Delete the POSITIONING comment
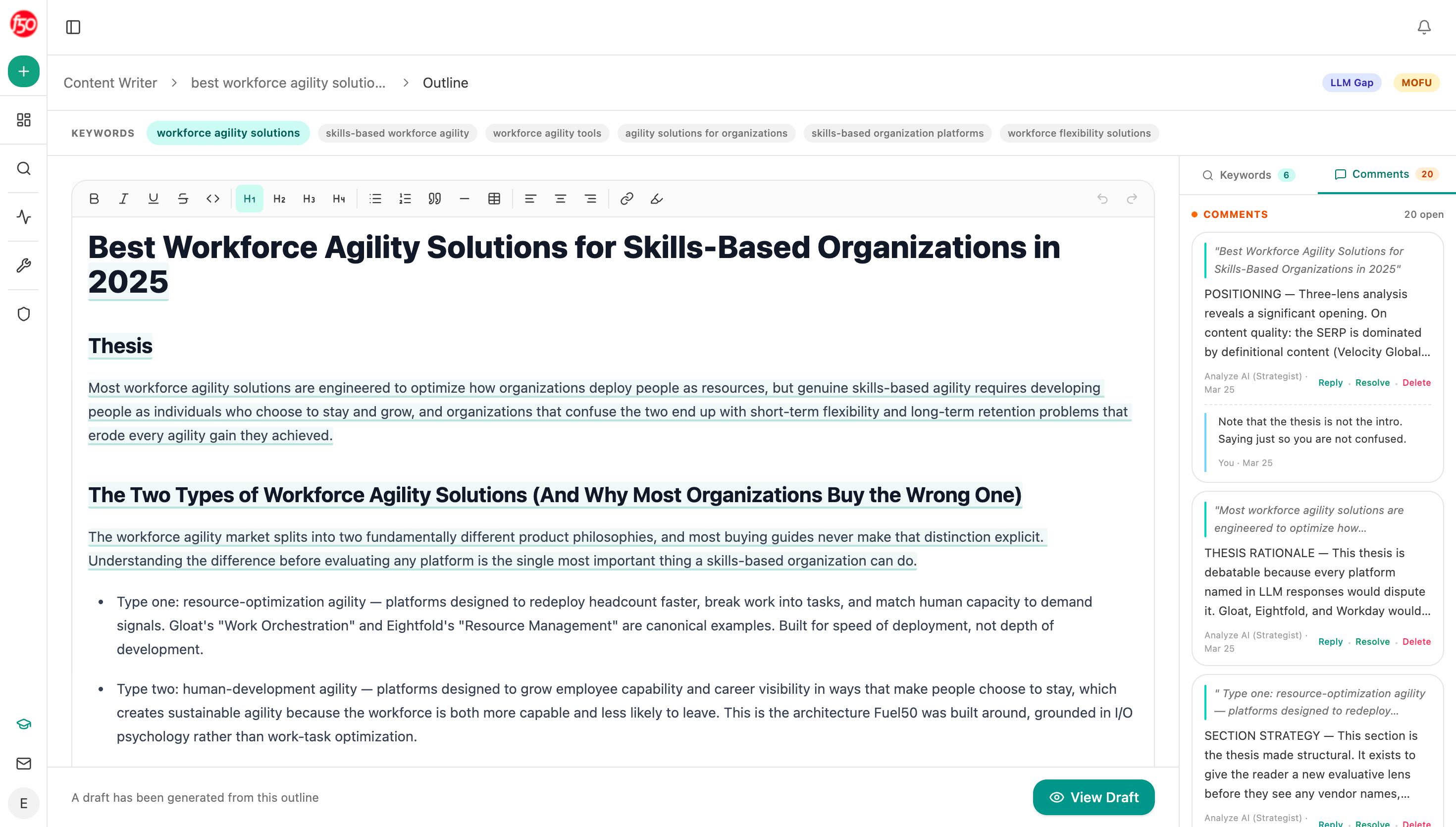Viewport: 1456px width, 827px height. [x=1416, y=383]
